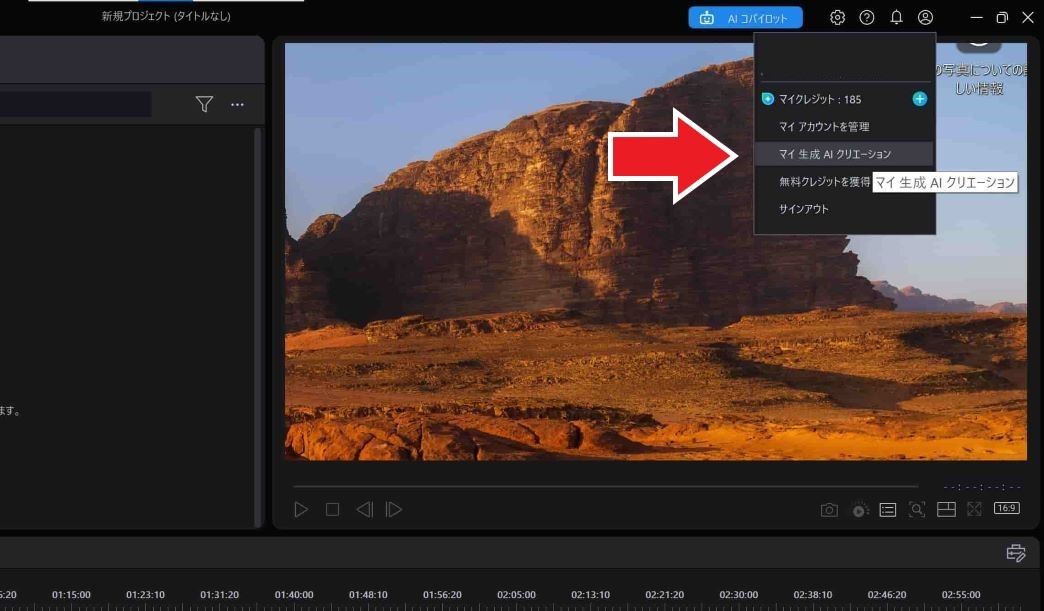Open settings with the gear icon
The width and height of the screenshot is (1044, 611).
coord(837,18)
